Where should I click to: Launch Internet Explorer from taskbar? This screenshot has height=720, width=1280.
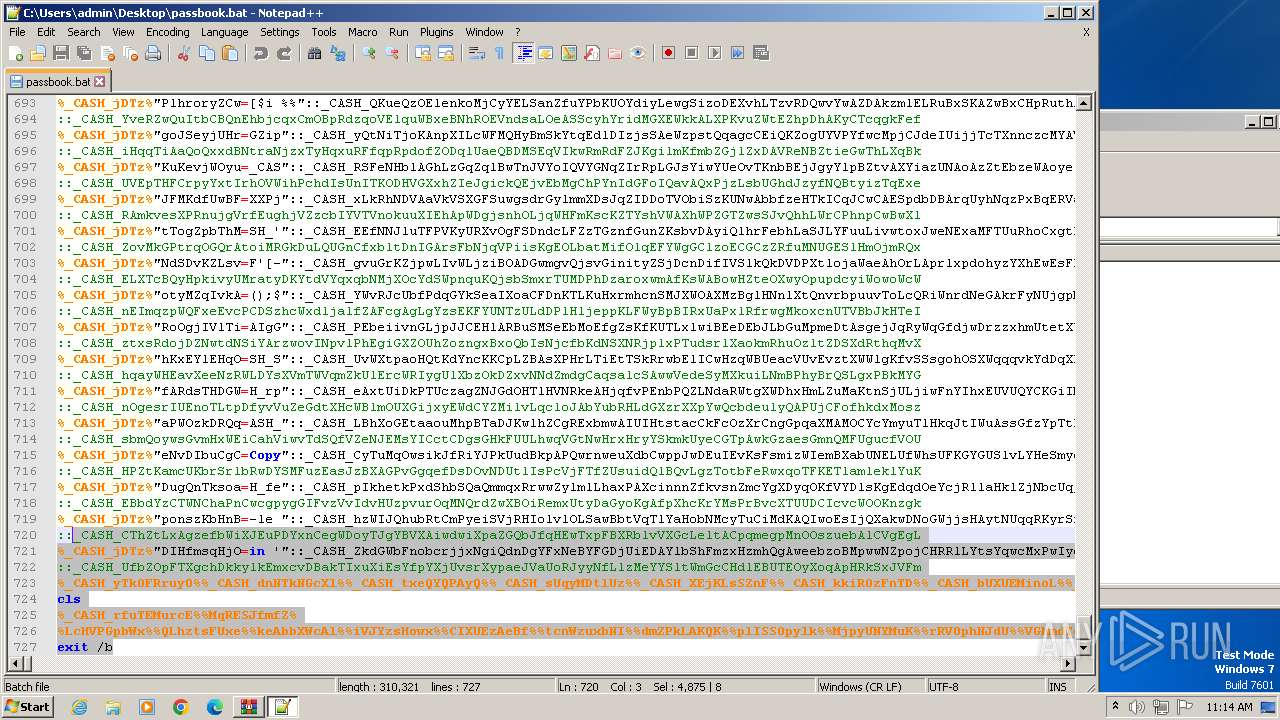coord(79,707)
